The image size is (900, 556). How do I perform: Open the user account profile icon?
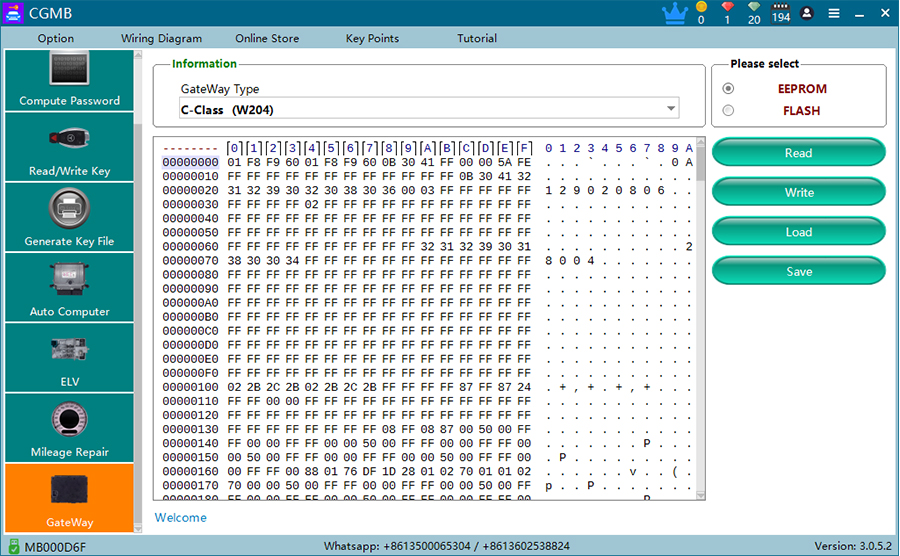(x=807, y=13)
